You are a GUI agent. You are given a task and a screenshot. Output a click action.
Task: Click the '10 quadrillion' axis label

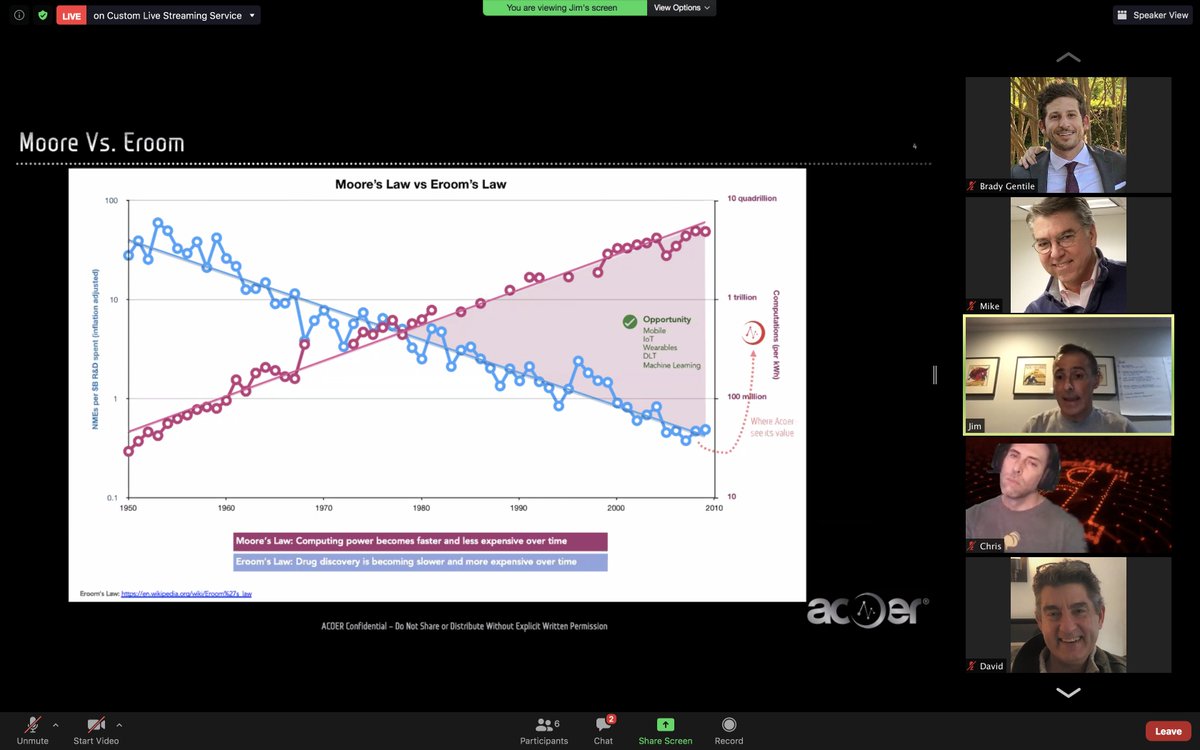[752, 198]
